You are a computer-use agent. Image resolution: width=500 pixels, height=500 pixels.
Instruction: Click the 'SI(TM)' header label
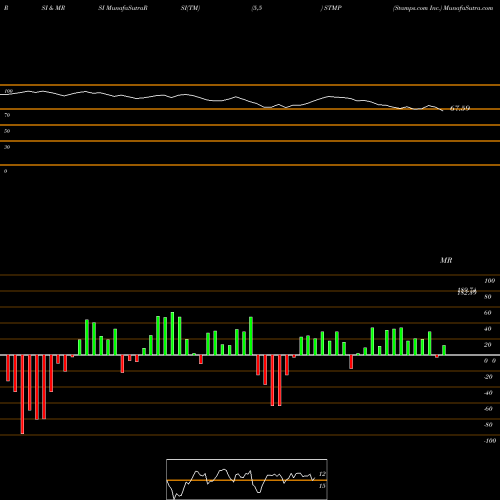coord(190,8)
